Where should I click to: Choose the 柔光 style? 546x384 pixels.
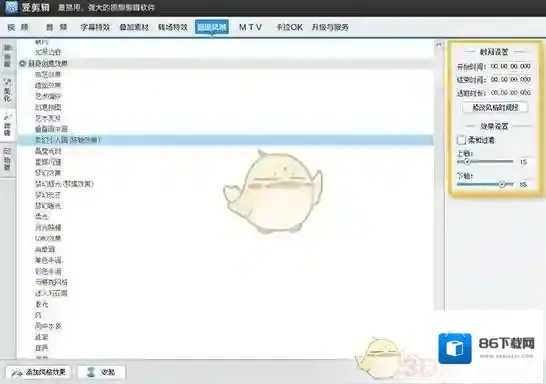point(41,217)
